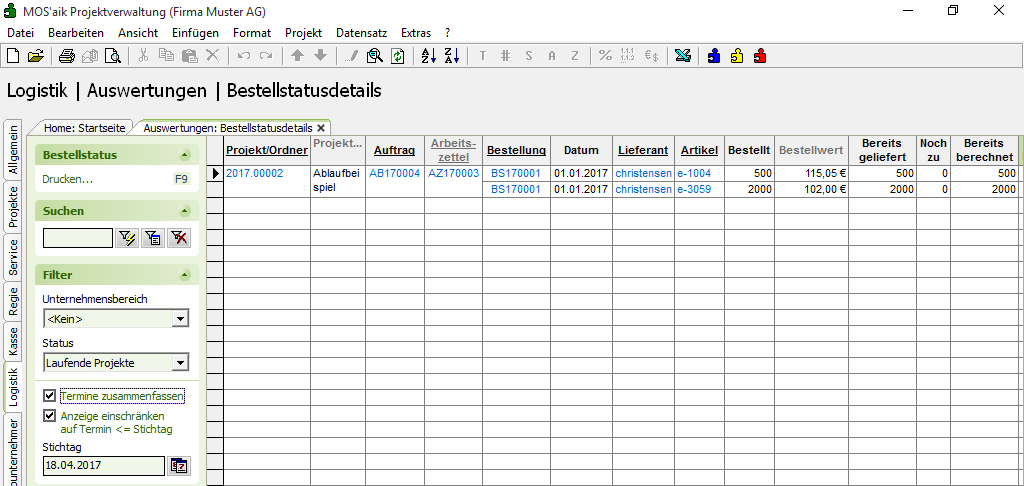Clear the search filter with red X icon
The height and width of the screenshot is (486, 1024).
tap(179, 238)
